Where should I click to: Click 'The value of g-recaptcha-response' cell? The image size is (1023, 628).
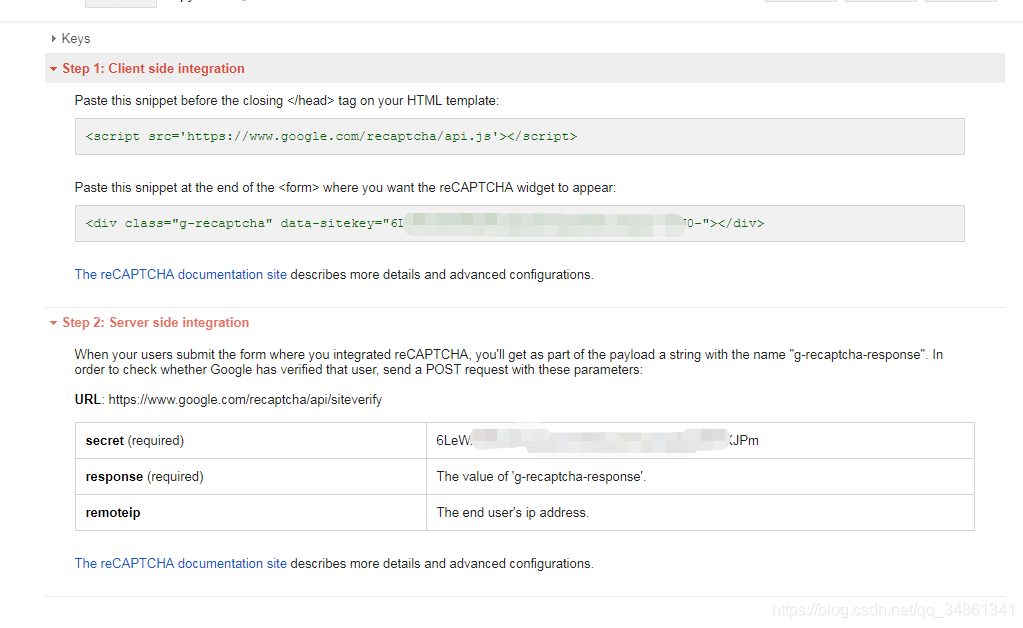point(700,476)
